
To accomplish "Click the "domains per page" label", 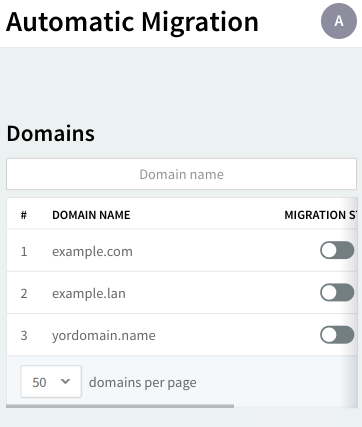I will (x=143, y=382).
